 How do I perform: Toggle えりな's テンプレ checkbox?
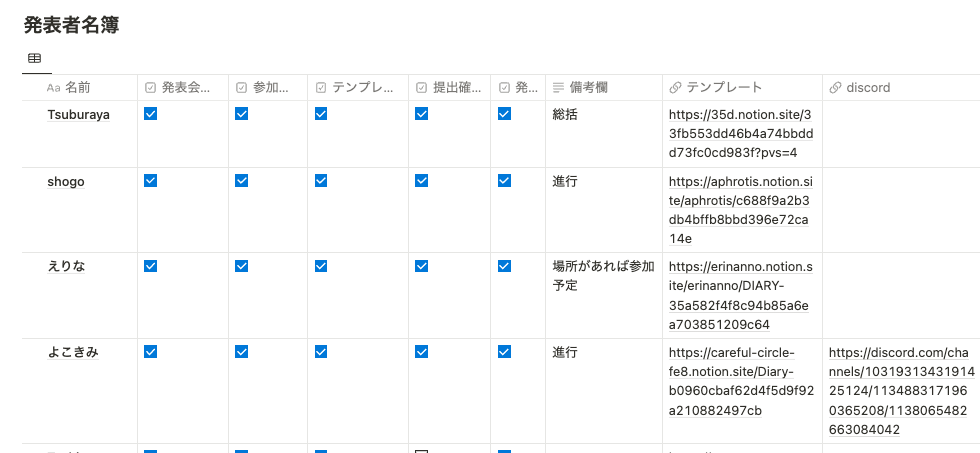pos(321,266)
